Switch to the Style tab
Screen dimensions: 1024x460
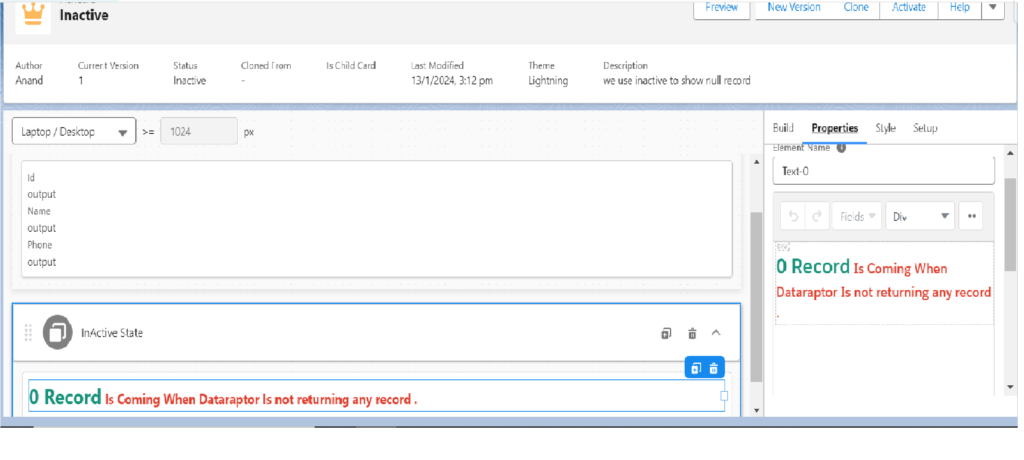pos(885,128)
